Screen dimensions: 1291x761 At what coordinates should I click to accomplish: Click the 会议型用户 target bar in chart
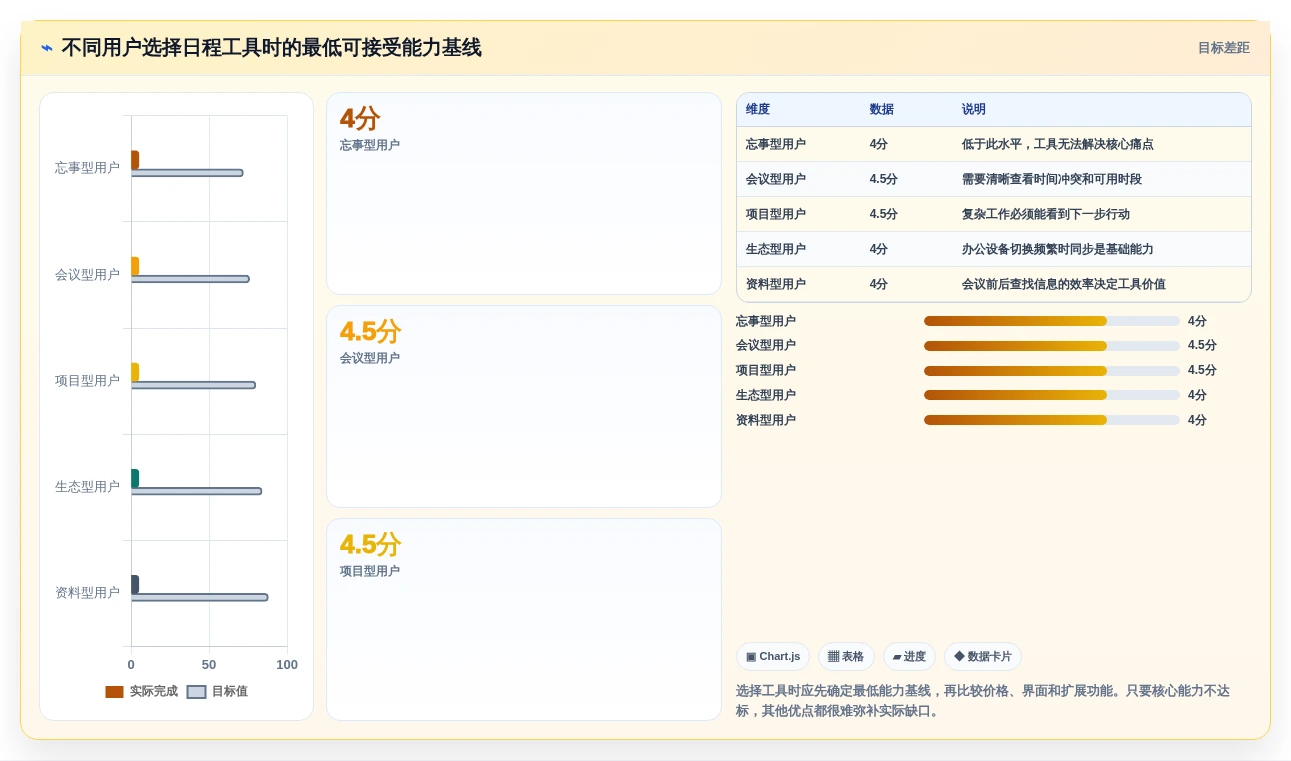[x=190, y=279]
